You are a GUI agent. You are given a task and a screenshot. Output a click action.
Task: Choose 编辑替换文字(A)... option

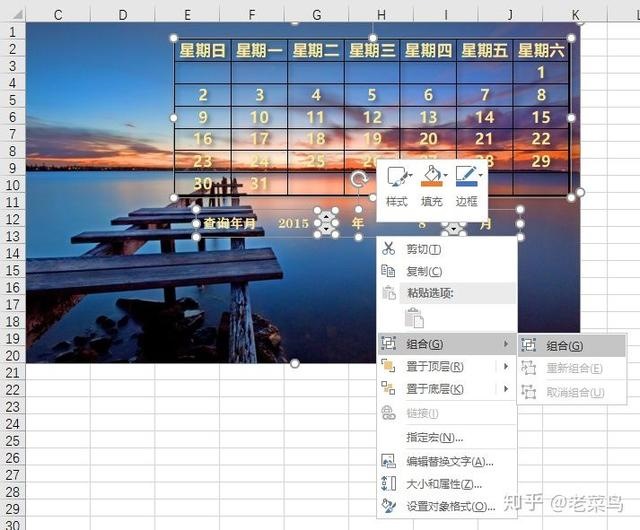[447, 462]
